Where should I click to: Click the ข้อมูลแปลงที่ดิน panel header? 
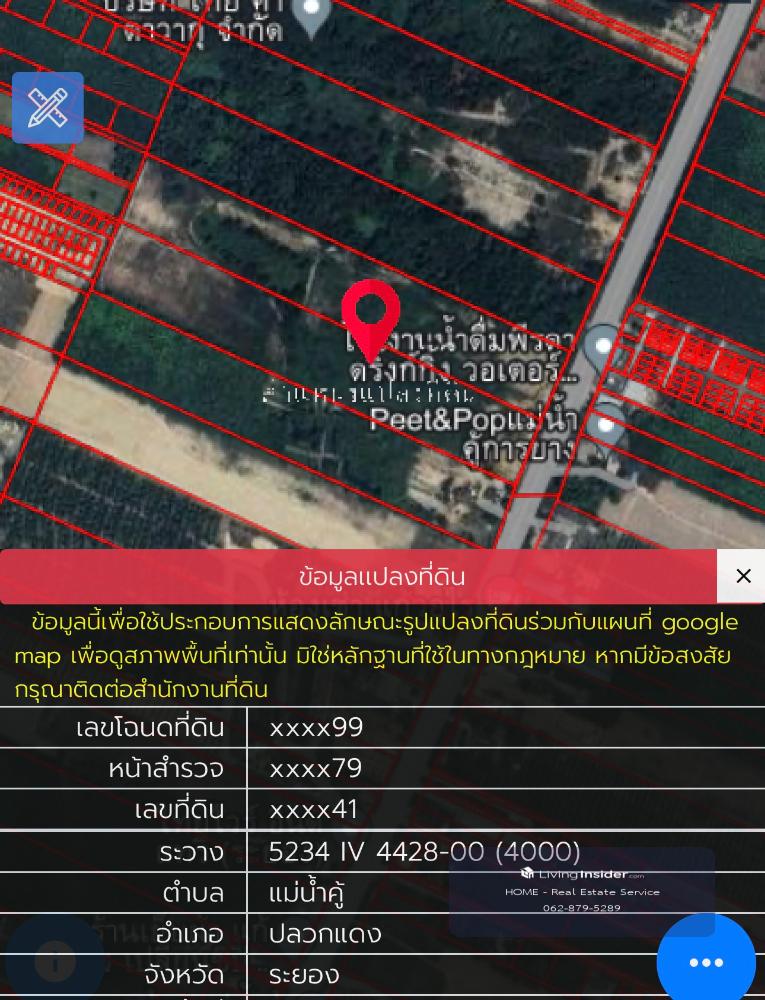pos(381,577)
